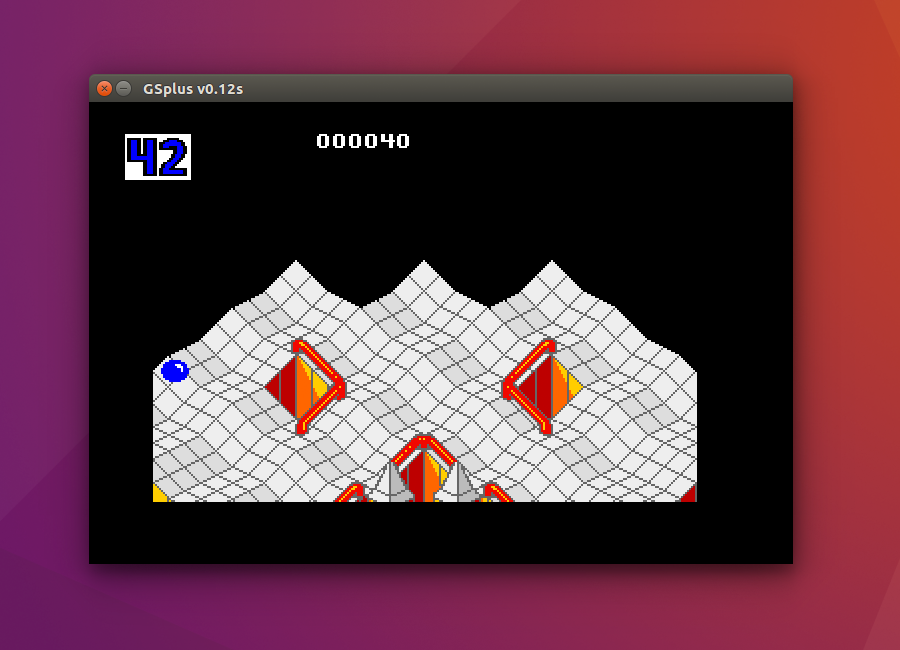Click the 42 countdown timer box
900x650 pixels.
pos(158,157)
